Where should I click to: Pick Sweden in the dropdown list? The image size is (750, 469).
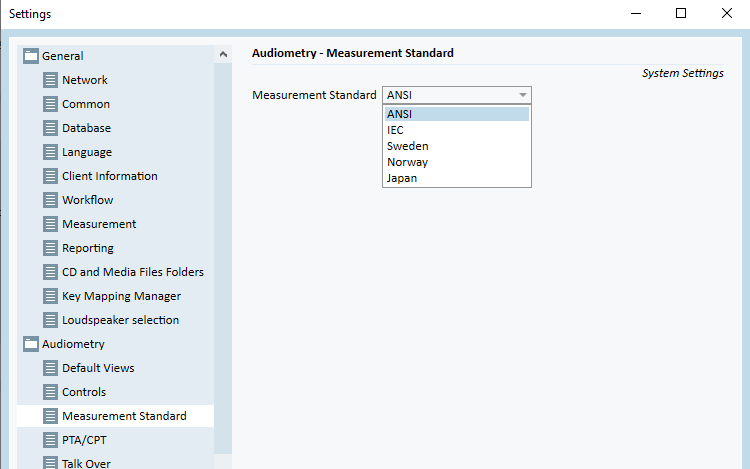click(457, 146)
